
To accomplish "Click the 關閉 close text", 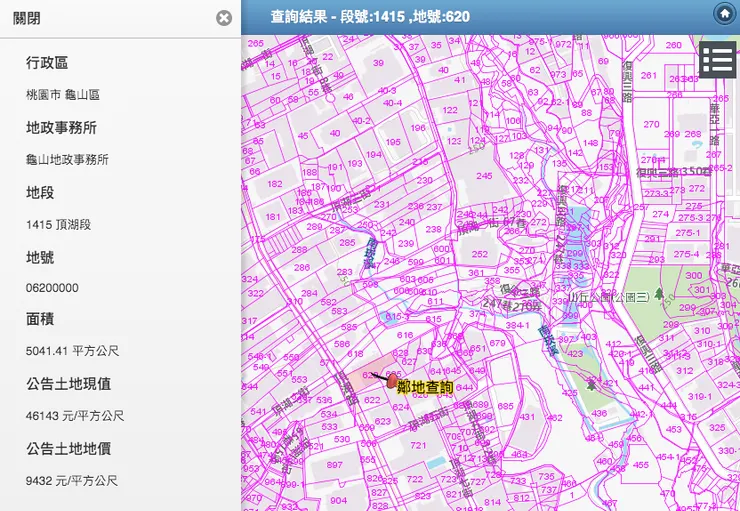I will pyautogui.click(x=27, y=18).
